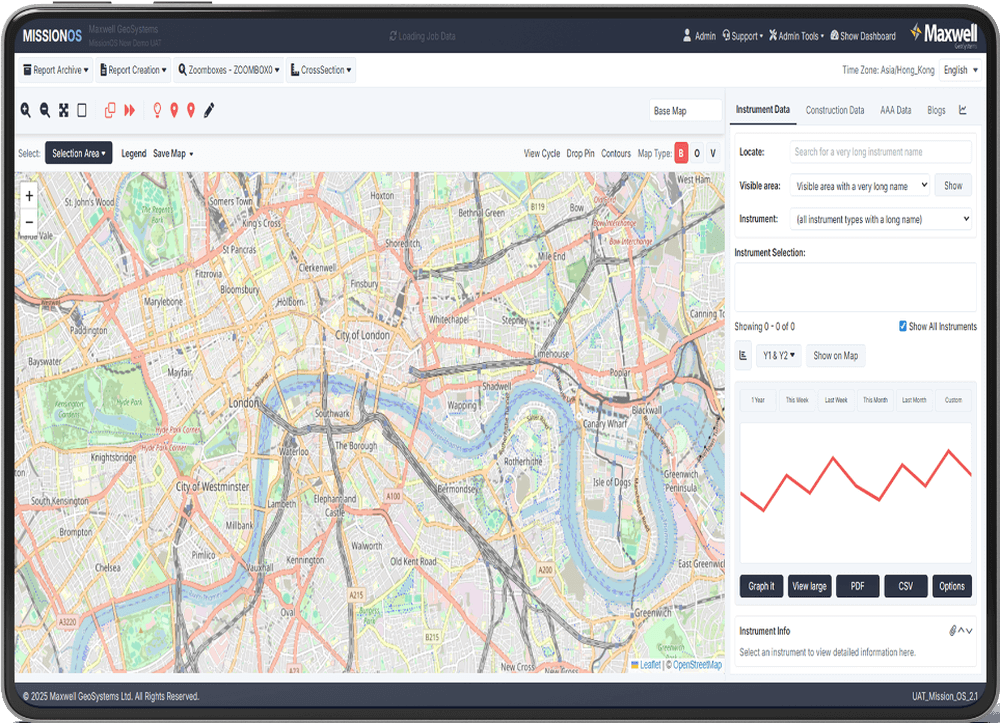Click the red fast-forward icon
1000x723 pixels.
point(130,110)
